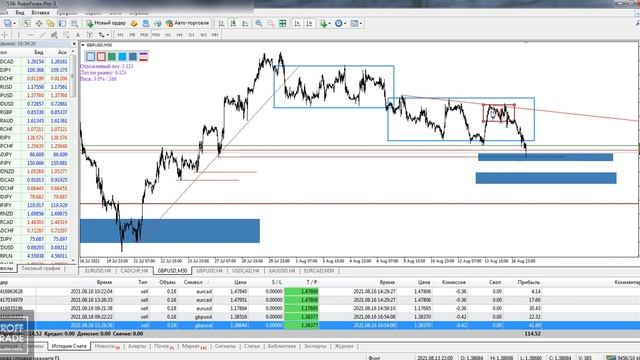Open the Data Window toolbar icon
This screenshot has height=360, width=640.
39,23
